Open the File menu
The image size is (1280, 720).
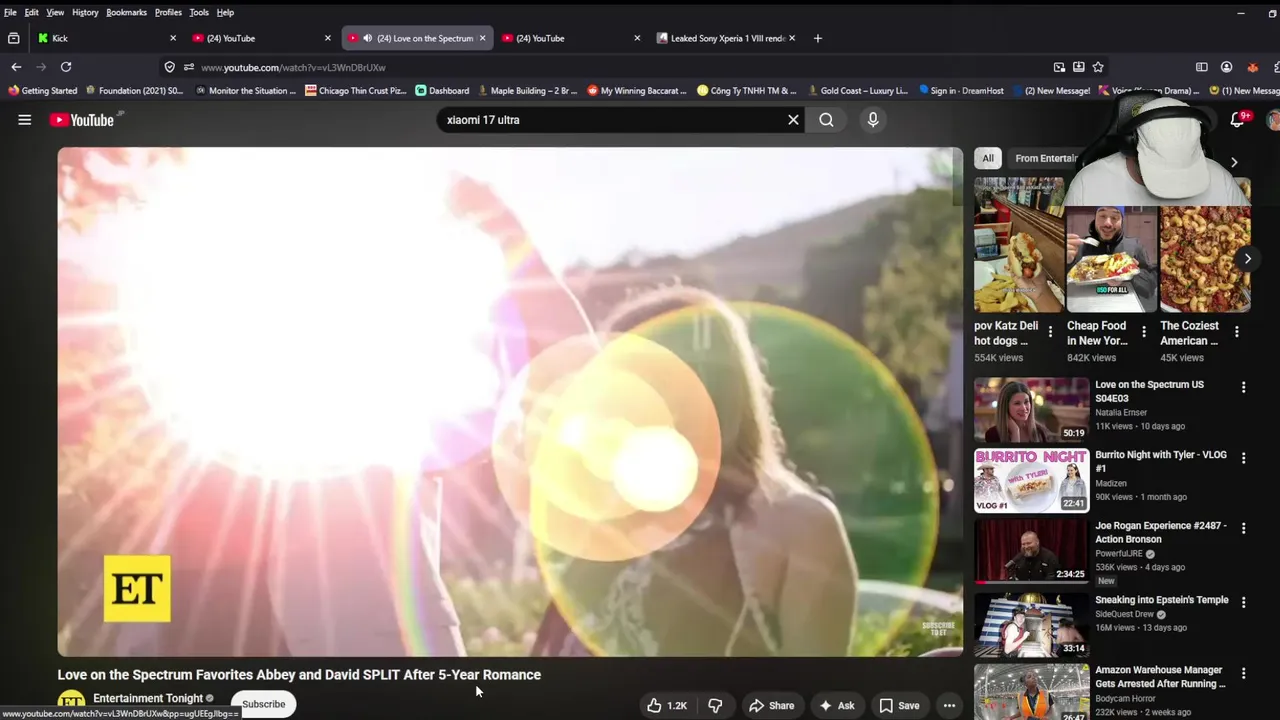pos(10,12)
